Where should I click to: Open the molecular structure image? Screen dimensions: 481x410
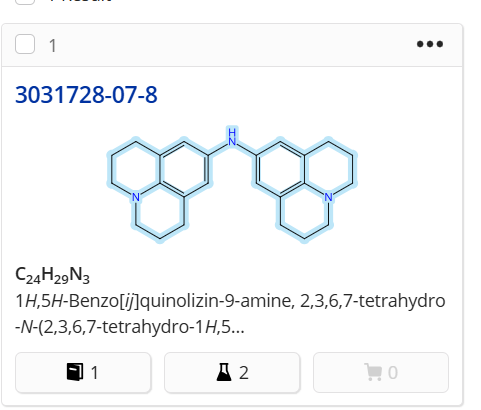pyautogui.click(x=232, y=185)
